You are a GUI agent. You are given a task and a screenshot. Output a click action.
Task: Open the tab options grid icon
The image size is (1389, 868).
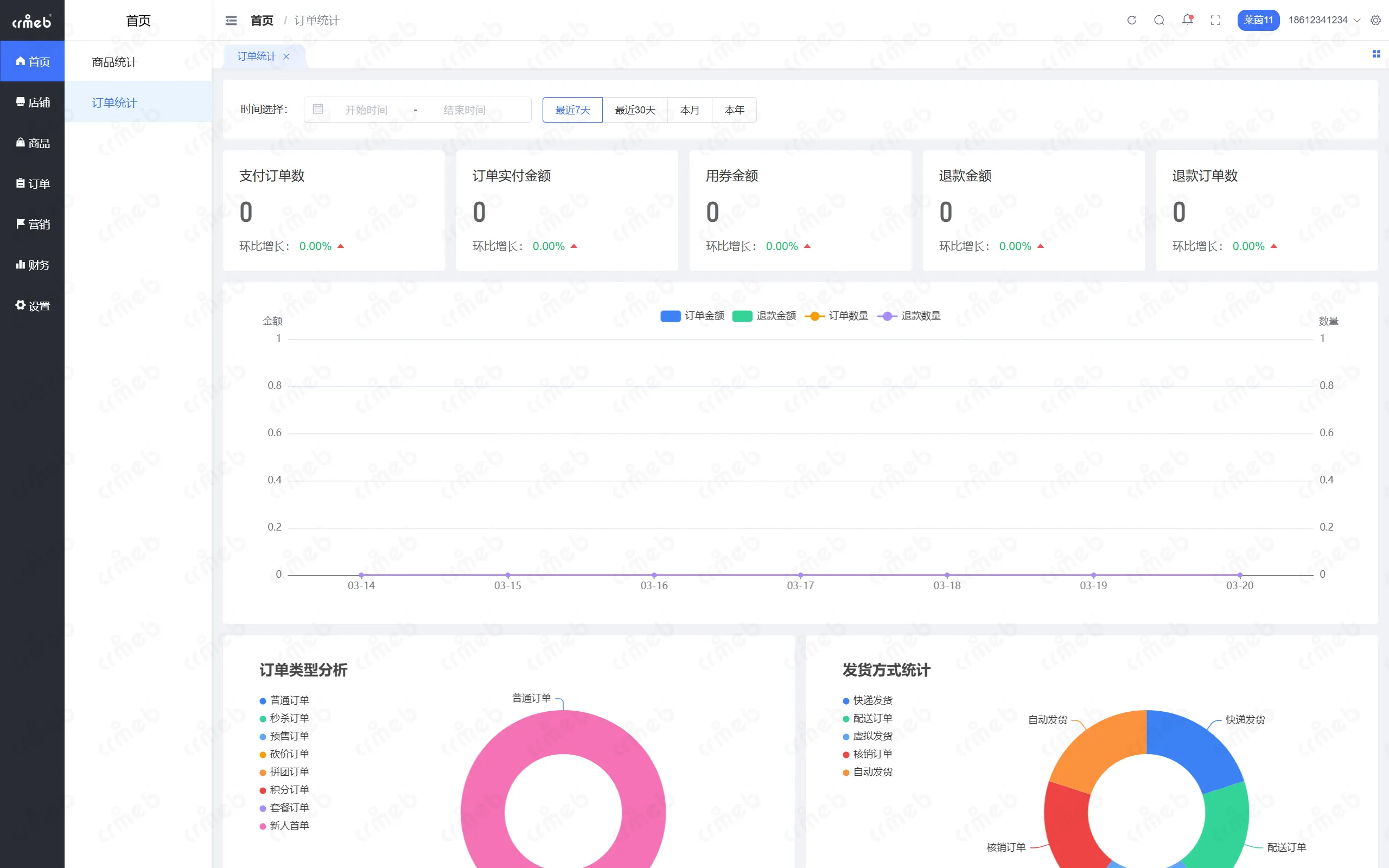1376,54
